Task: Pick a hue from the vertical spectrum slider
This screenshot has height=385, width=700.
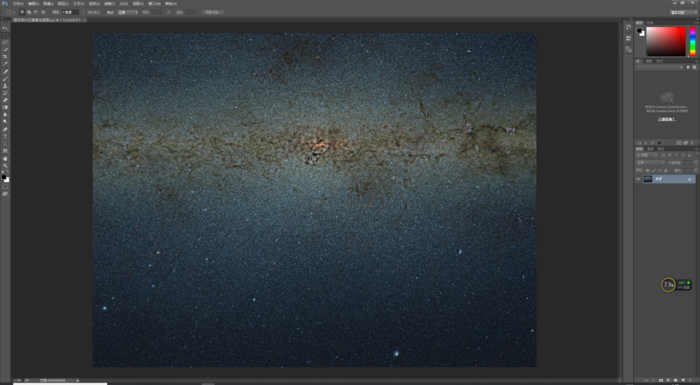Action: pos(693,42)
